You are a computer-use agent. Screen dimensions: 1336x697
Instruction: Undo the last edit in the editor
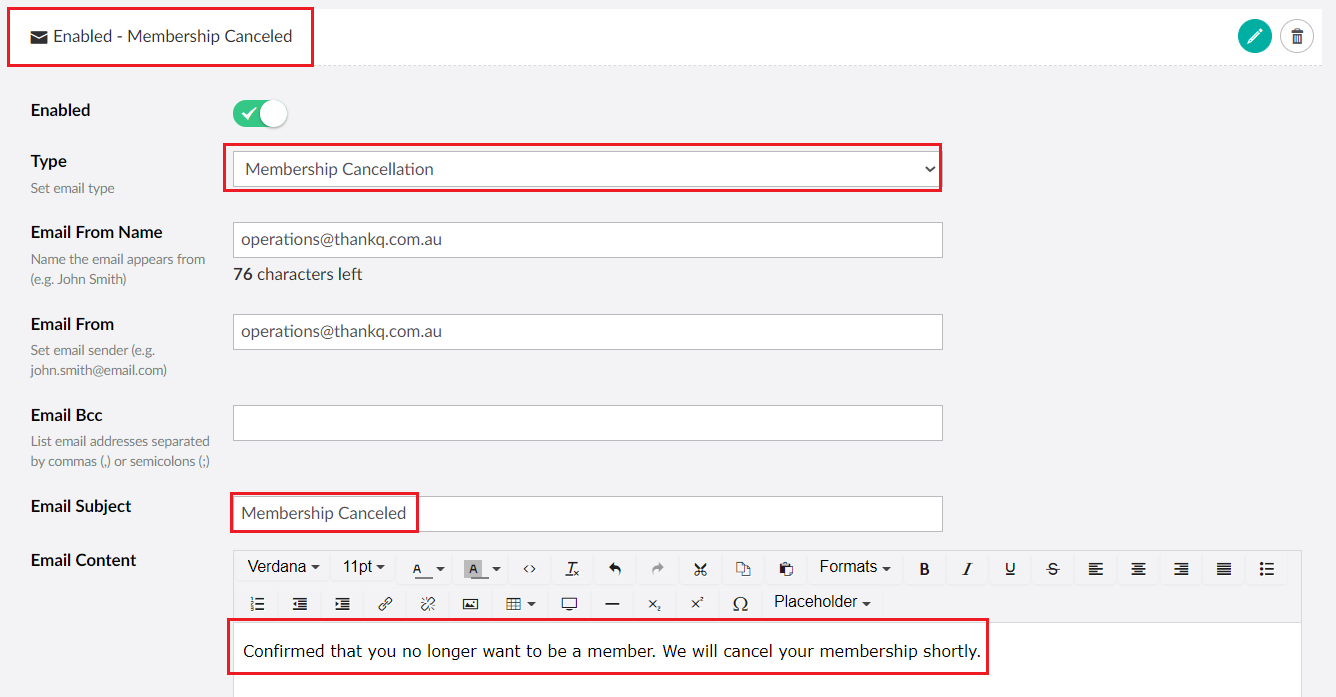click(614, 568)
